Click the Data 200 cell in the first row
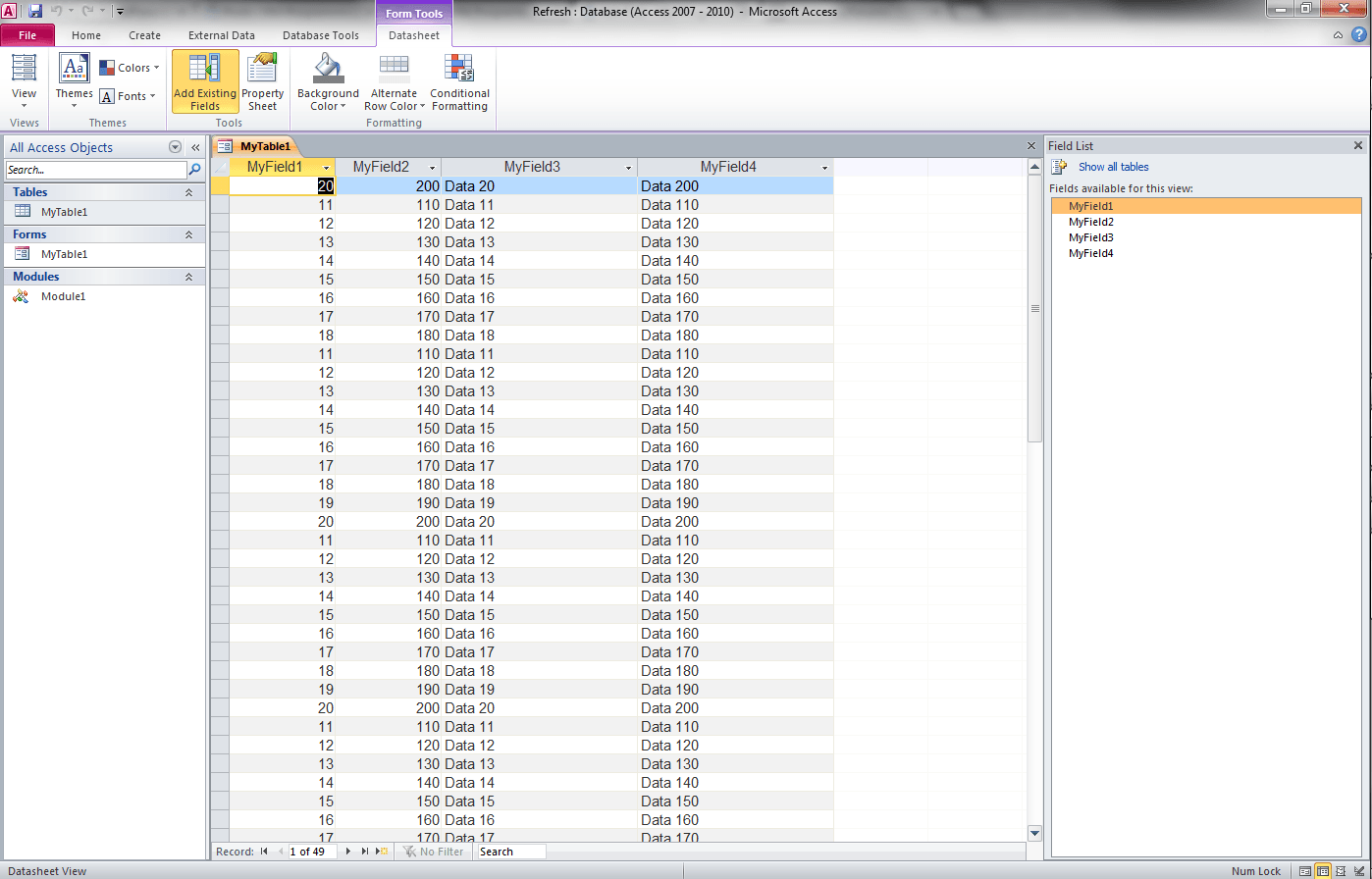Image resolution: width=1372 pixels, height=879 pixels. point(735,185)
